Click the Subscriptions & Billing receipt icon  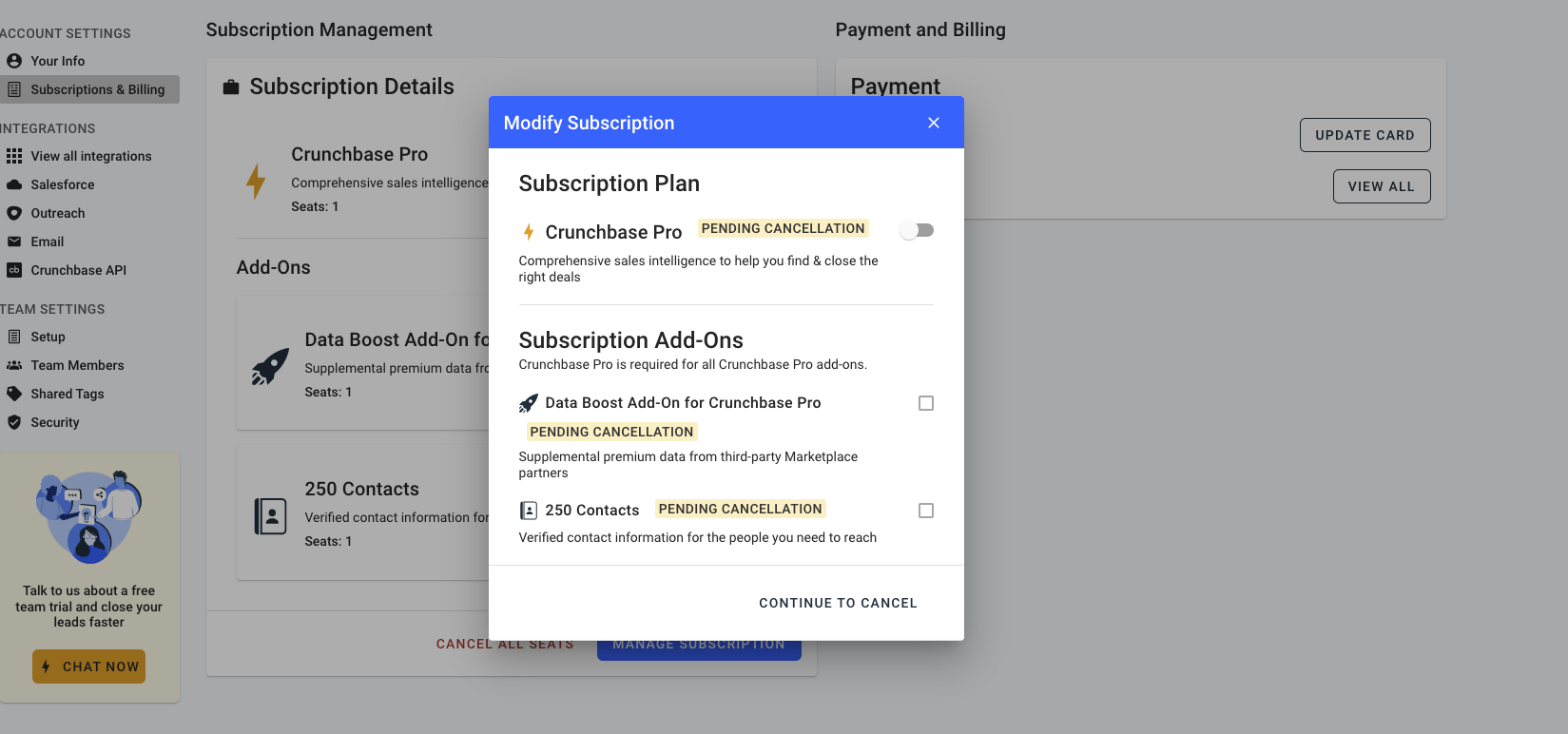(x=14, y=89)
